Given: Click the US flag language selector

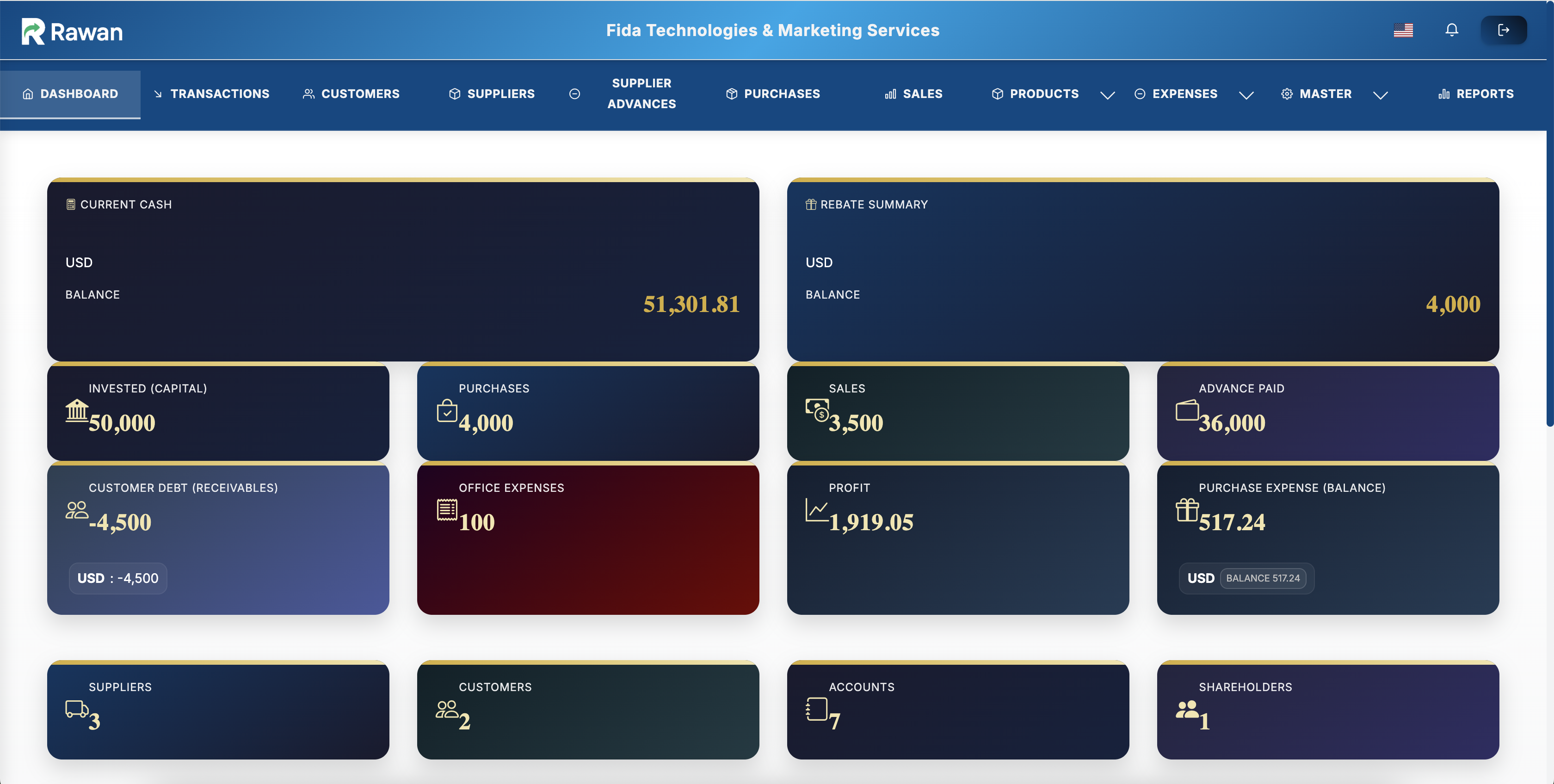Looking at the screenshot, I should pyautogui.click(x=1404, y=30).
